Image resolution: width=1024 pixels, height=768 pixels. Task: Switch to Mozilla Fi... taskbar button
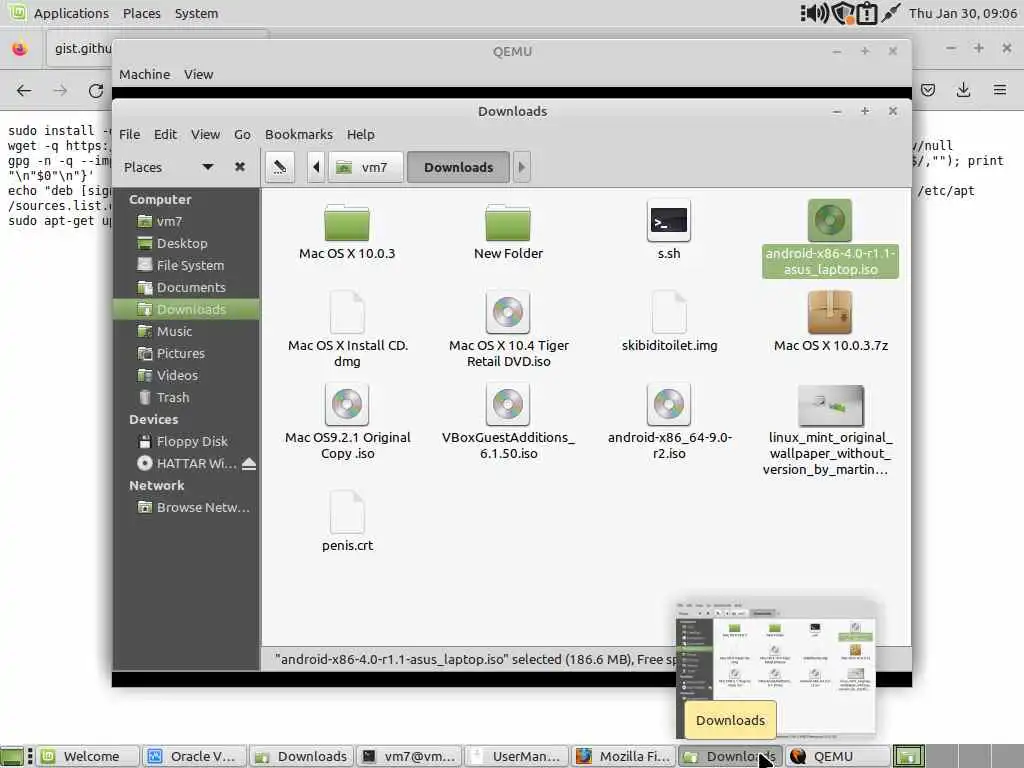(624, 756)
